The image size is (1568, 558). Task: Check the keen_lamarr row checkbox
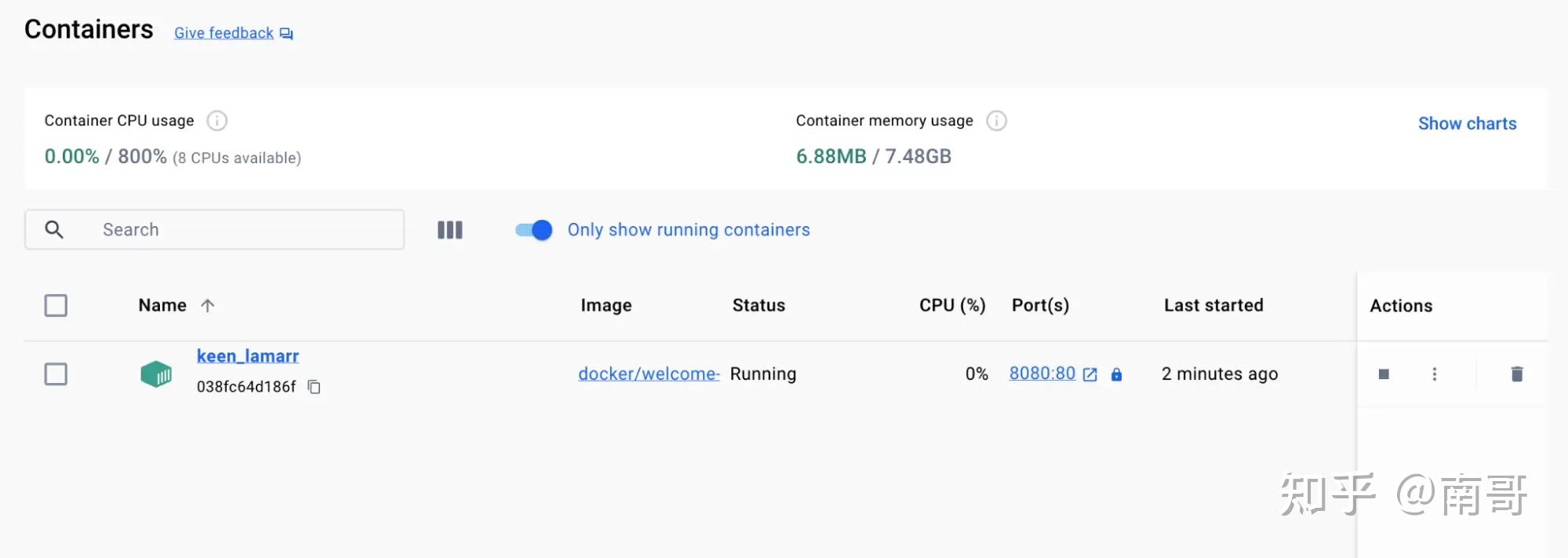[x=56, y=374]
